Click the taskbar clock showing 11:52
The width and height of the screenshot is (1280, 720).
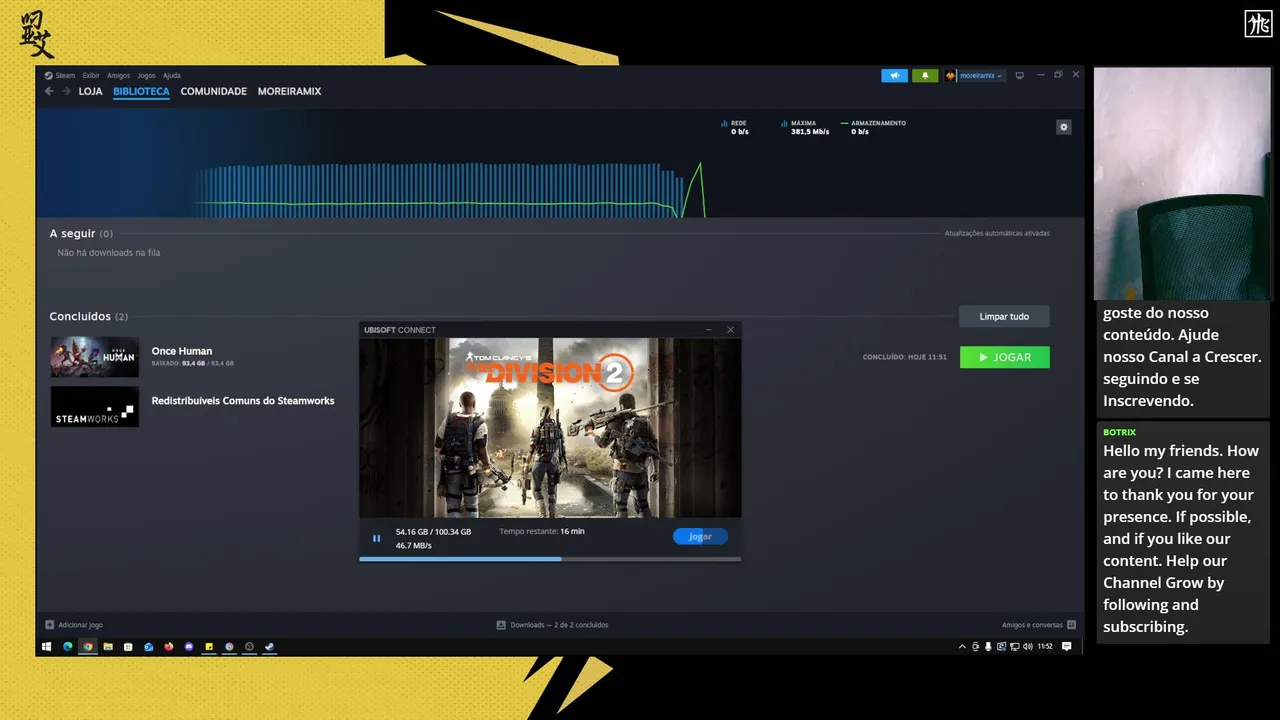[x=1045, y=647]
